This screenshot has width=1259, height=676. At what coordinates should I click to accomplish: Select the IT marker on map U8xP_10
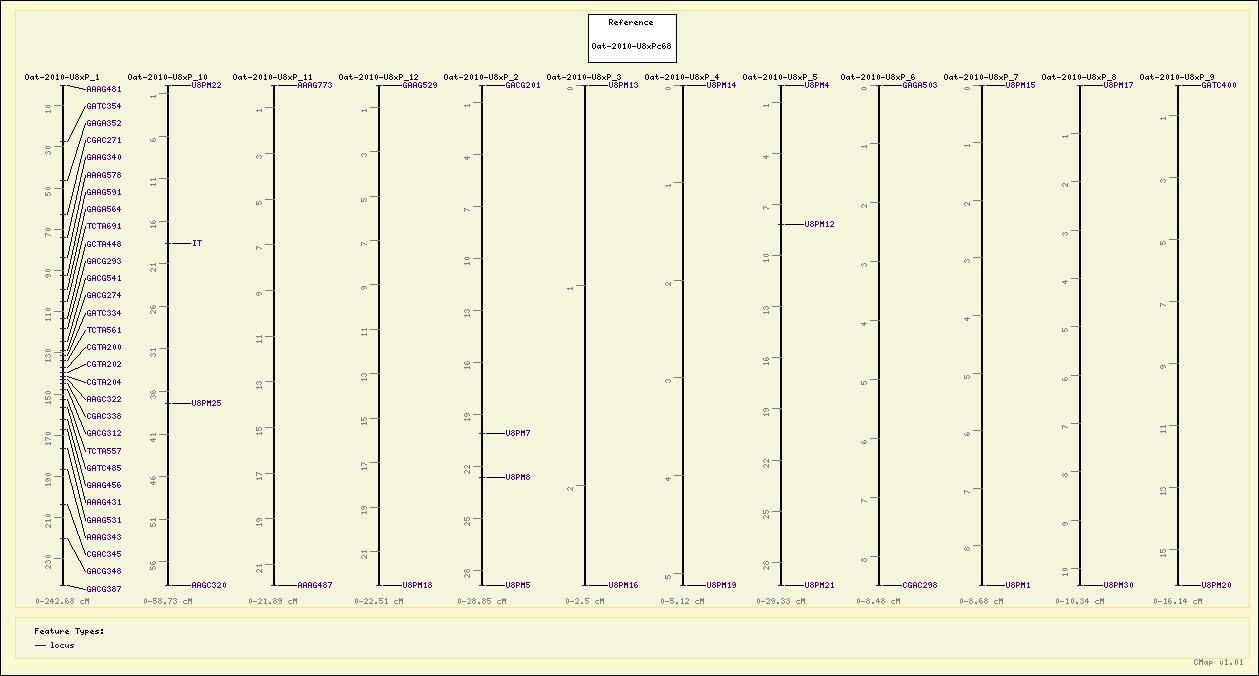197,243
